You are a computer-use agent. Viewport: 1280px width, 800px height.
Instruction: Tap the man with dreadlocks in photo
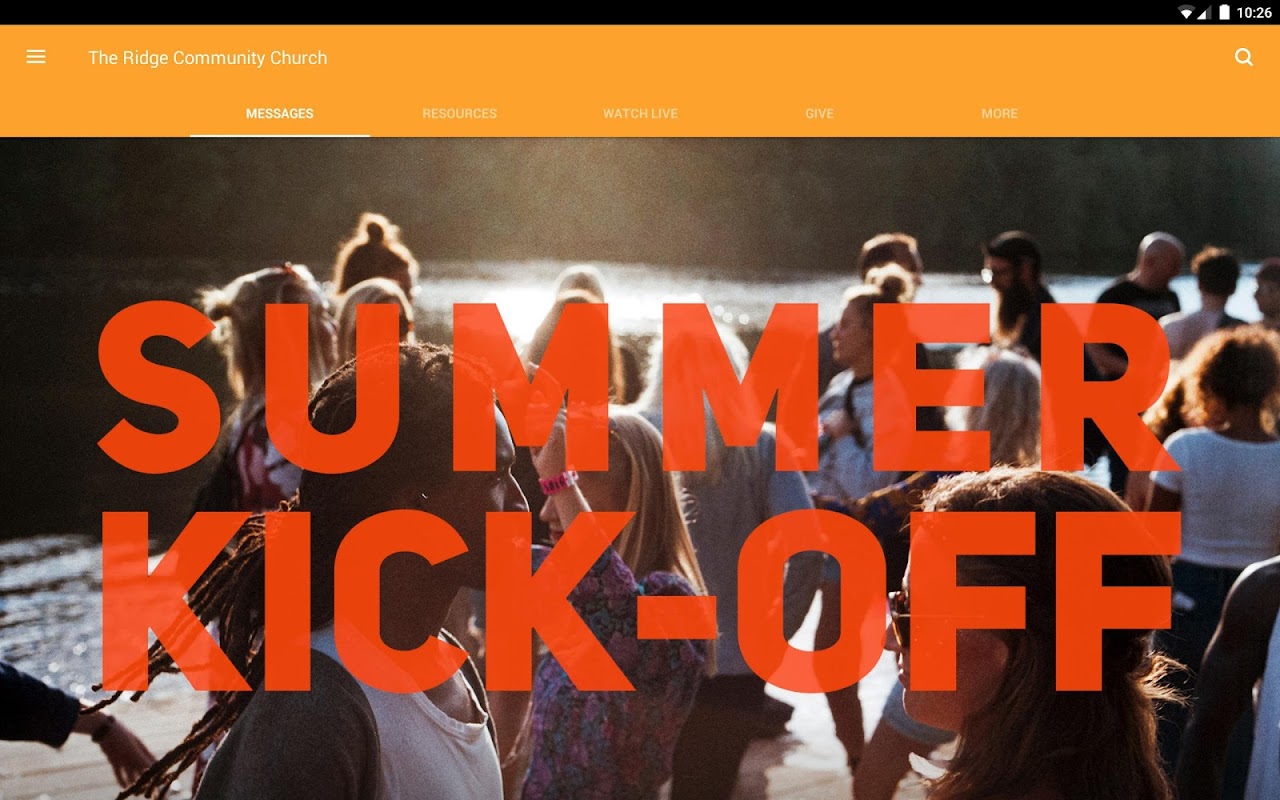coord(380,580)
